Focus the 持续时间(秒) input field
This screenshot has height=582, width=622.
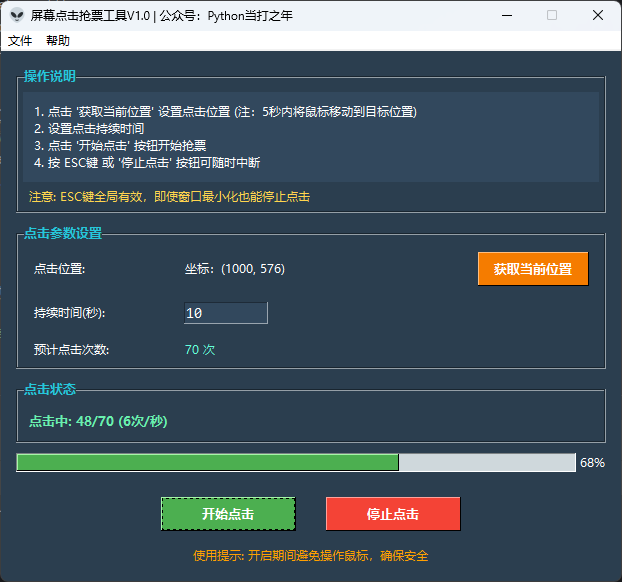click(x=226, y=313)
